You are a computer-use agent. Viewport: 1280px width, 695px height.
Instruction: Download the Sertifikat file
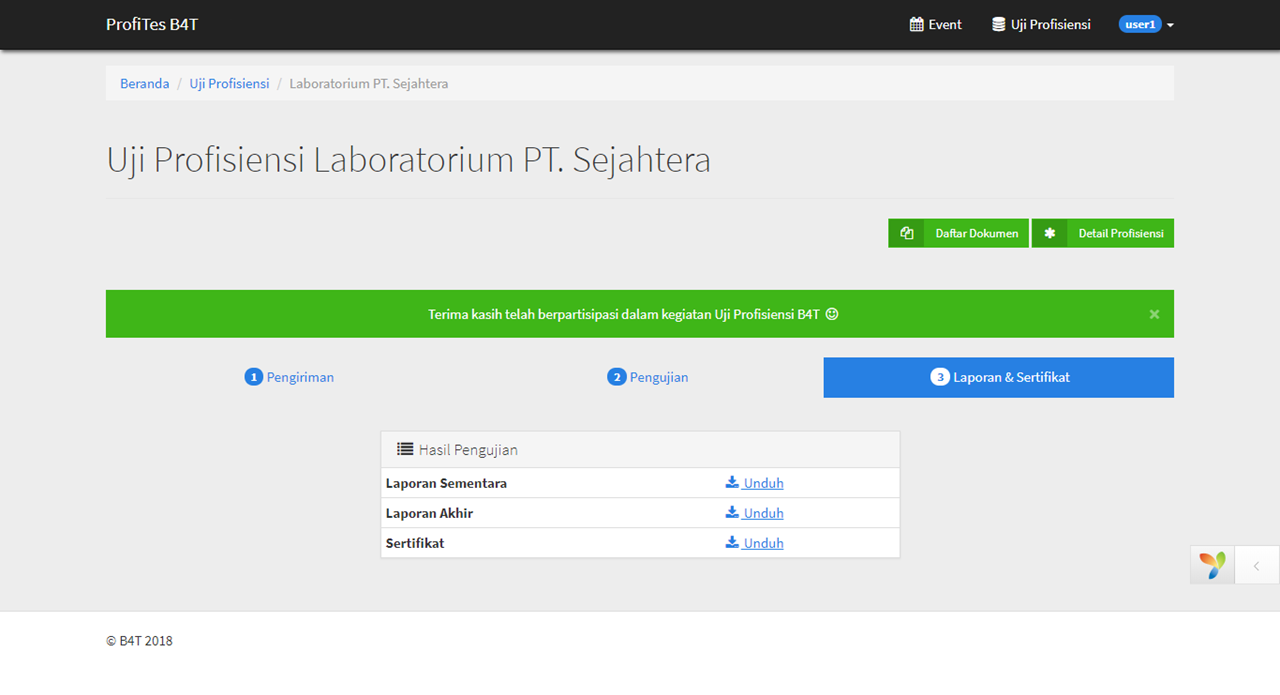click(755, 544)
